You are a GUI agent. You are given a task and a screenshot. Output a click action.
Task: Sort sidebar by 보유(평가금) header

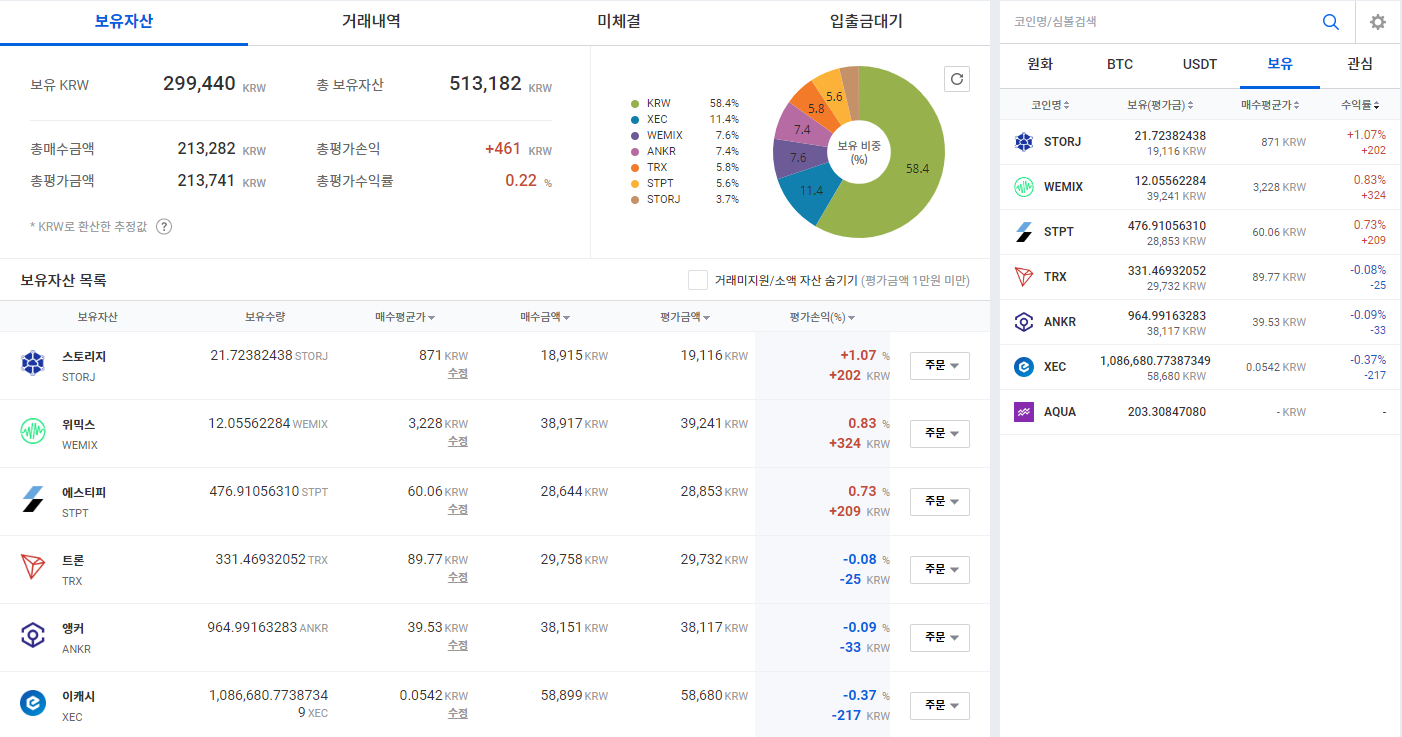point(1160,105)
